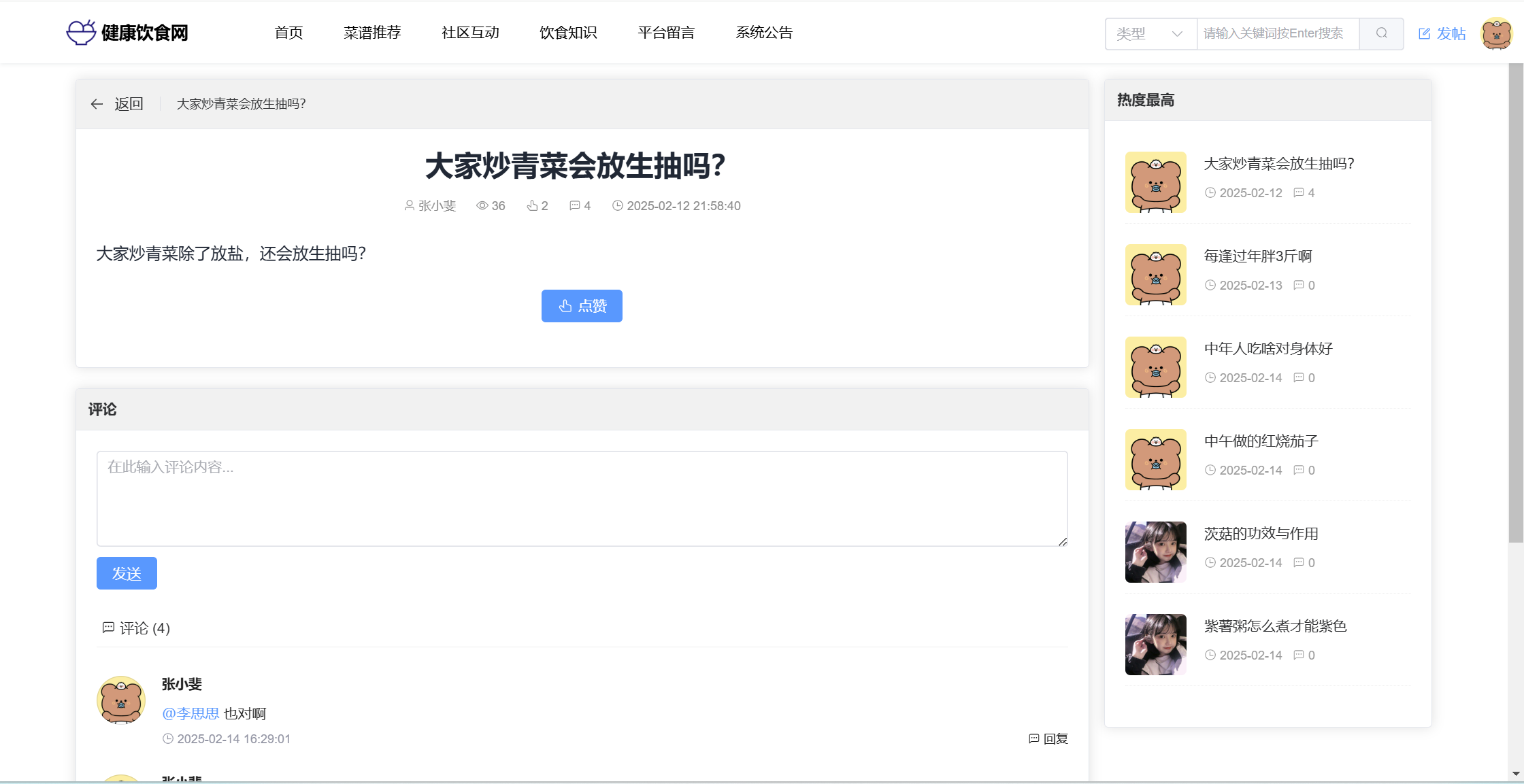Click the @李思思 mention link
Viewport: 1524px width, 784px height.
[190, 713]
